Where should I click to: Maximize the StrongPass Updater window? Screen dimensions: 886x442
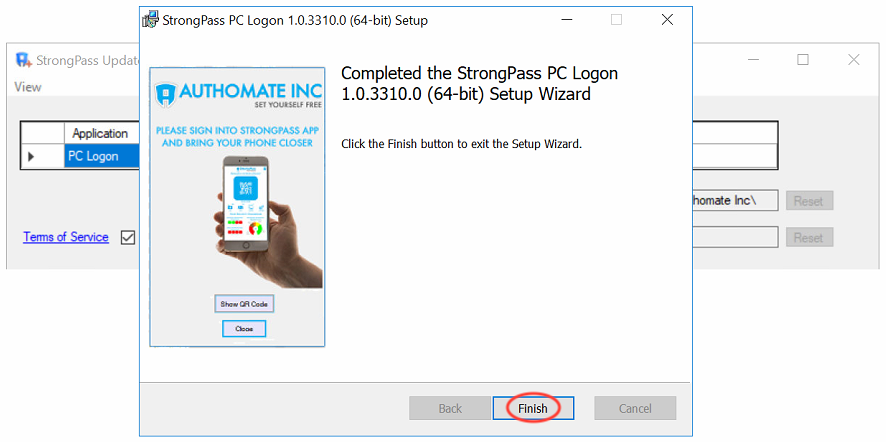pos(803,59)
